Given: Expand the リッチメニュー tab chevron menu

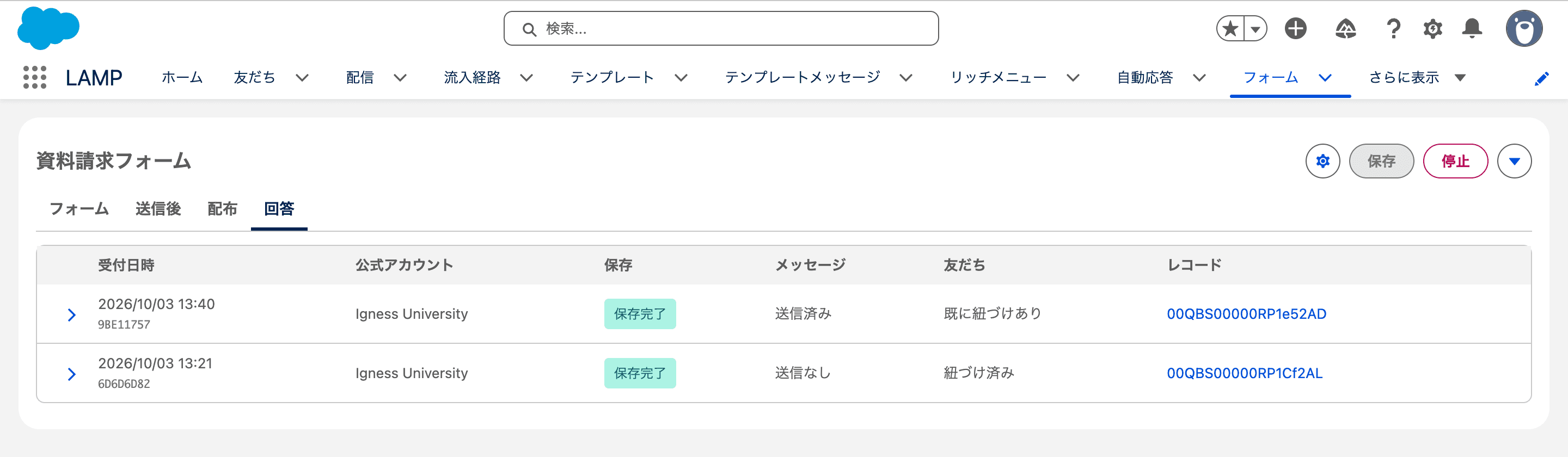Looking at the screenshot, I should pos(1073,78).
